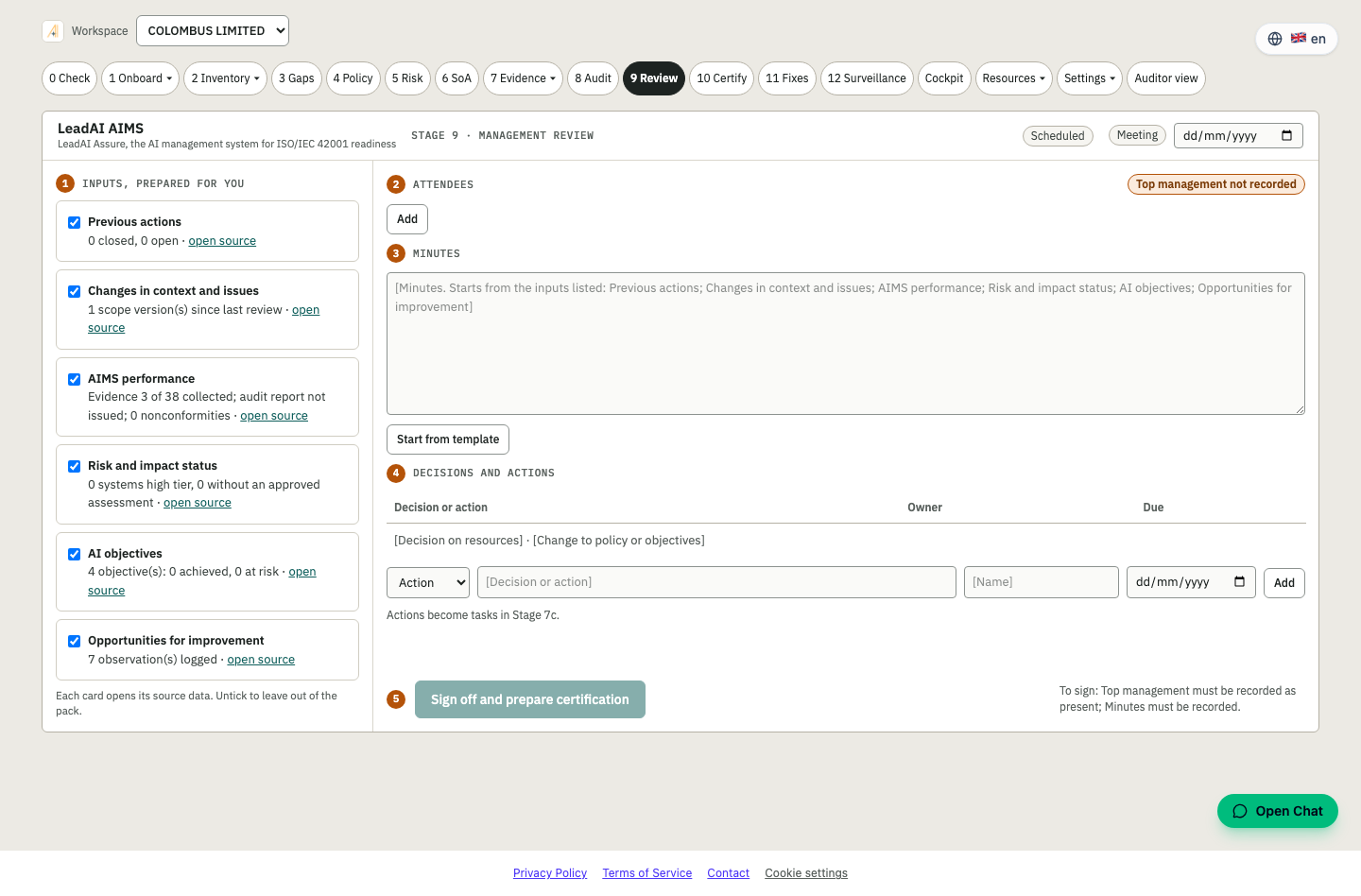Open Cookie settings in the footer
This screenshot has width=1361, height=896.
806,873
